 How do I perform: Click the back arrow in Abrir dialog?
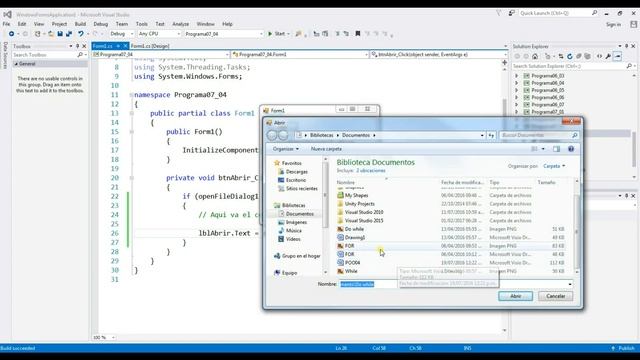pyautogui.click(x=272, y=135)
